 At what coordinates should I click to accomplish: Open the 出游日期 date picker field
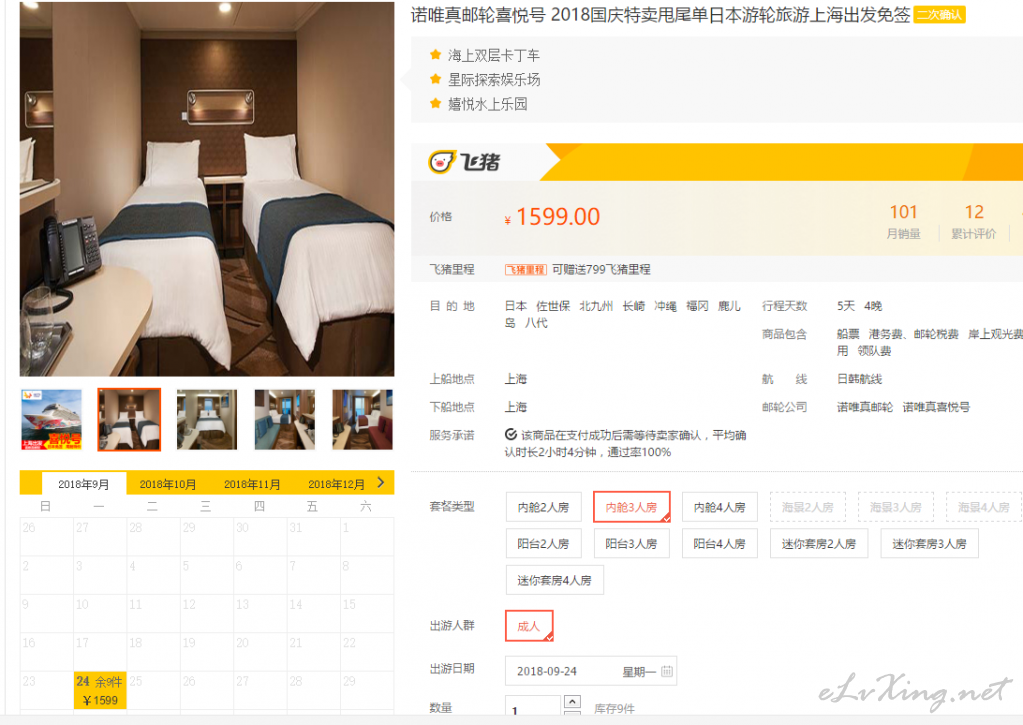(x=580, y=671)
